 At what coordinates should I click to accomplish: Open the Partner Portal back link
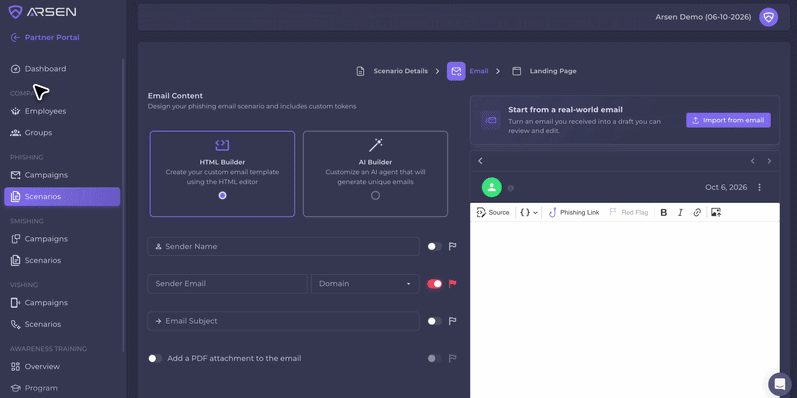coord(45,37)
